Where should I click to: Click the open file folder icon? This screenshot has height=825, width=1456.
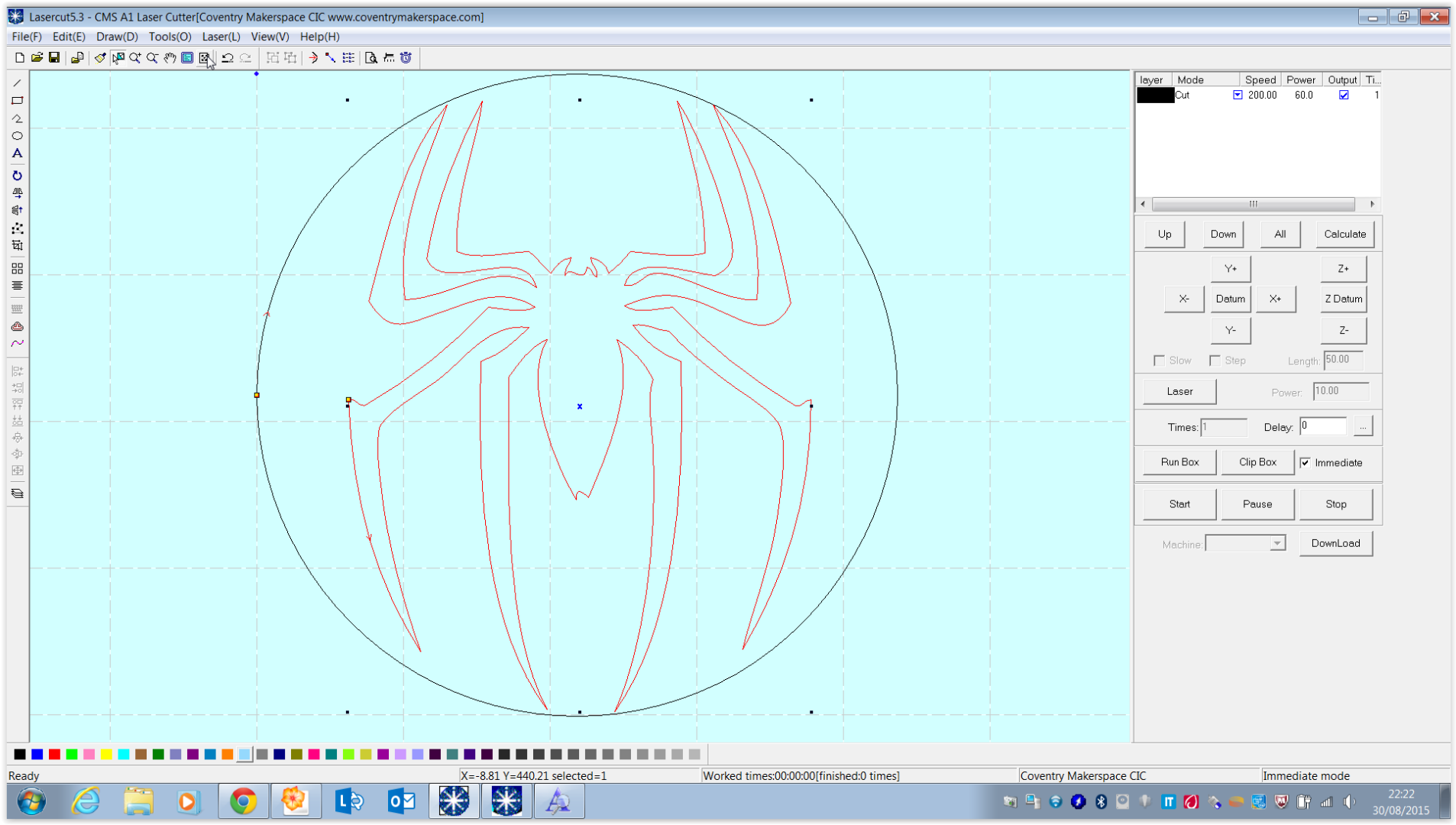point(37,58)
